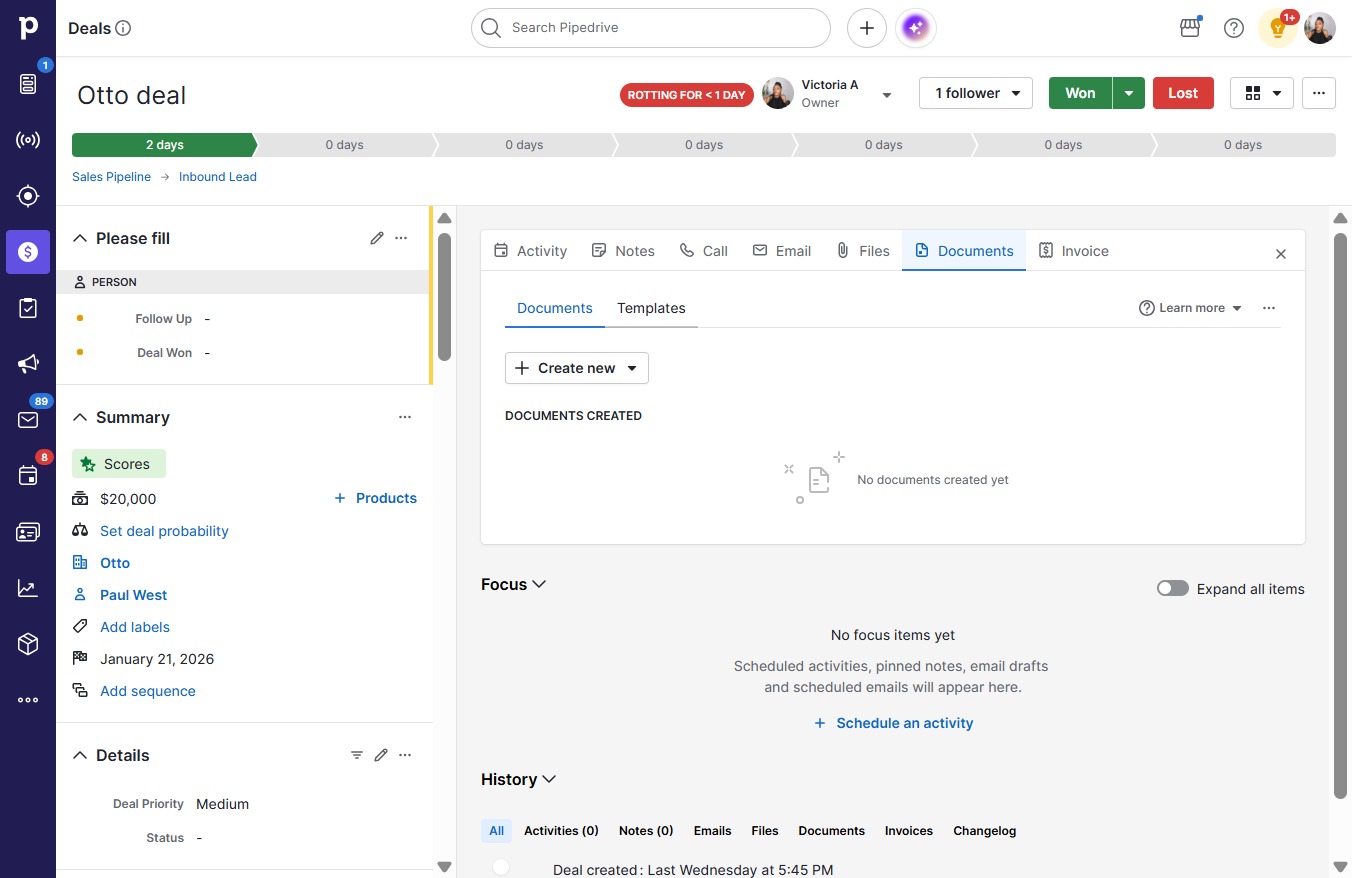Collapse the Please fill section

click(80, 238)
